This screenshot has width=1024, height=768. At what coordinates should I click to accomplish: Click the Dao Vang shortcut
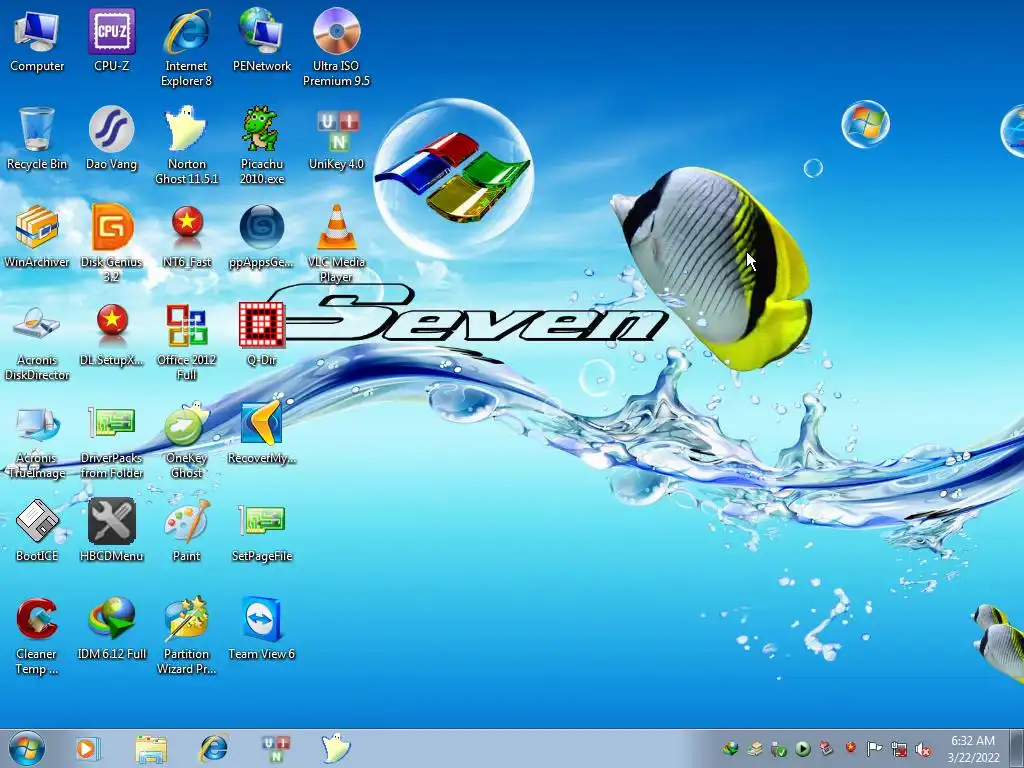[112, 140]
